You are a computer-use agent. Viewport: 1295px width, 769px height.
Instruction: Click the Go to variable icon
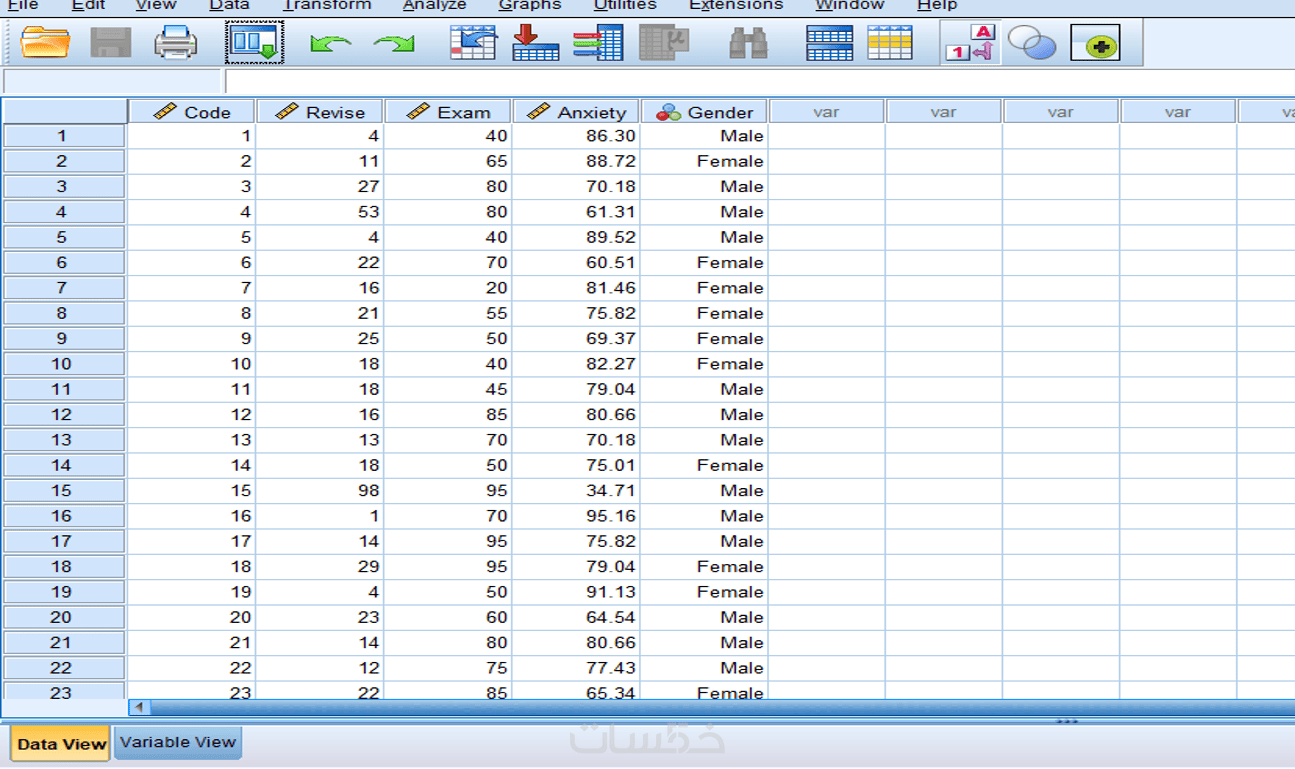point(535,43)
